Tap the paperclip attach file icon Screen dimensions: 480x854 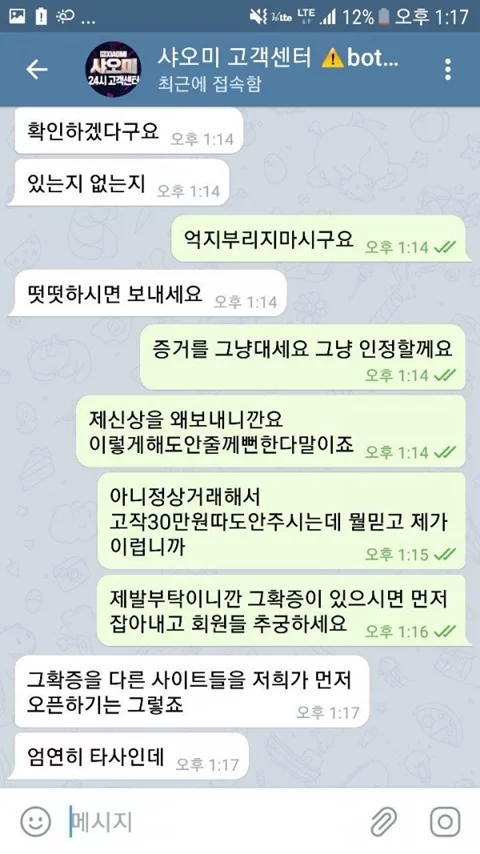384,821
